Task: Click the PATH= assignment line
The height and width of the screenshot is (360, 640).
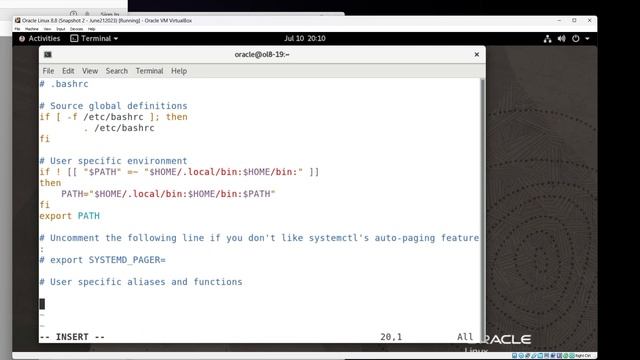Action: [x=168, y=194]
